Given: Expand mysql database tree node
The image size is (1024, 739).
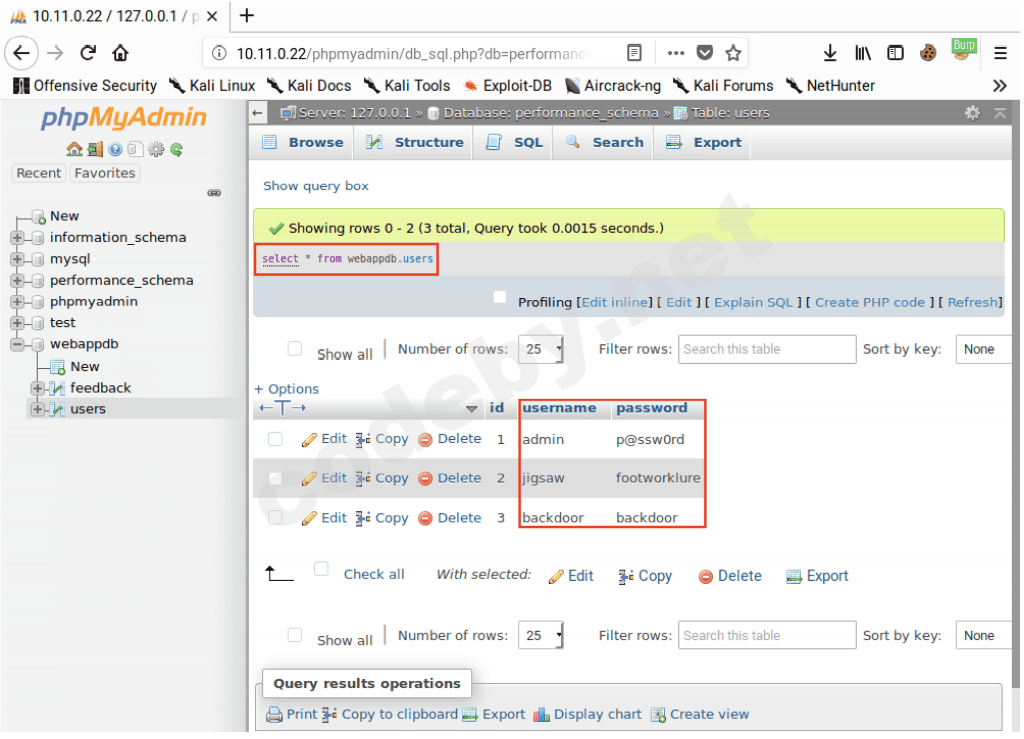Looking at the screenshot, I should 18,260.
